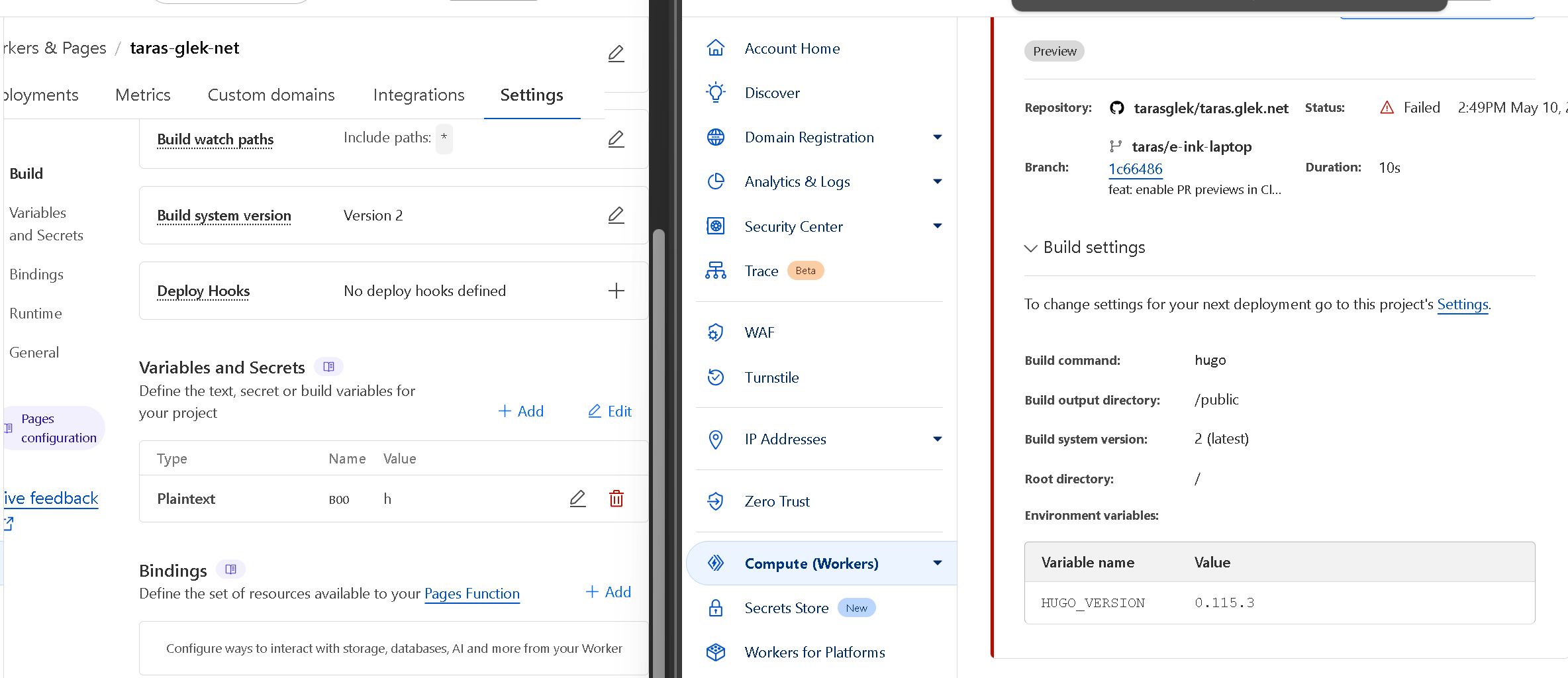
Task: Edit Build system version setting
Action: [616, 215]
